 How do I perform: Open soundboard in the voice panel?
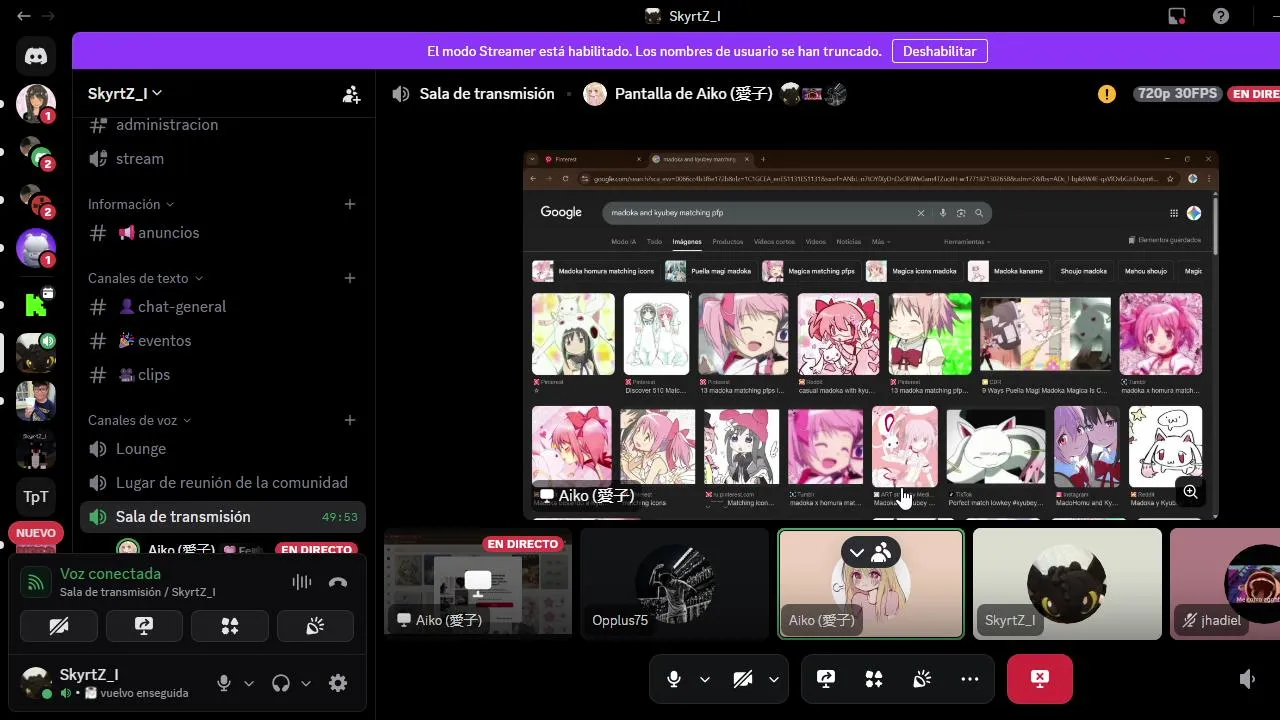coord(315,626)
